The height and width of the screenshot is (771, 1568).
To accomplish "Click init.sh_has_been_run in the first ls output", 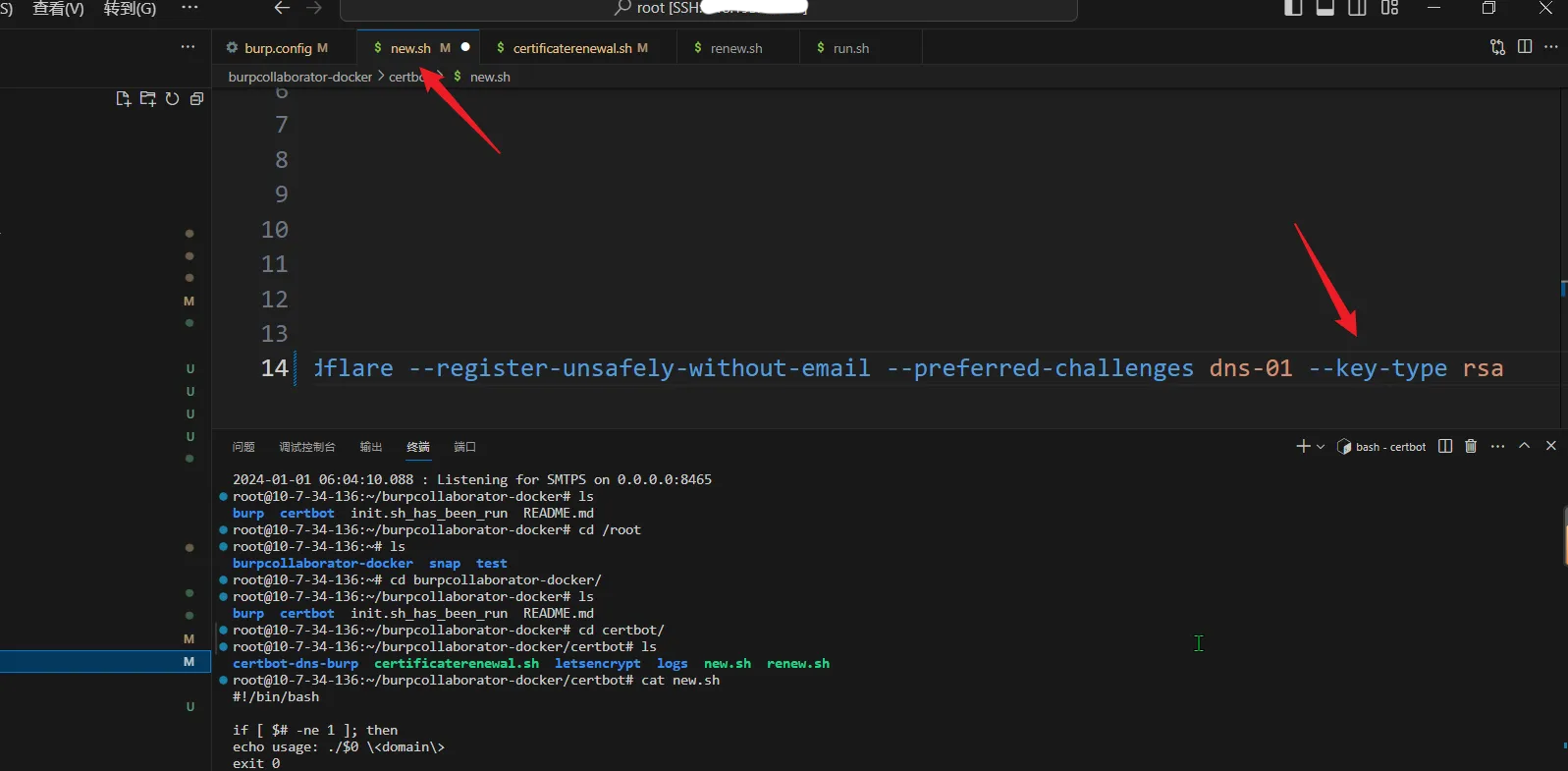I will pyautogui.click(x=429, y=514).
